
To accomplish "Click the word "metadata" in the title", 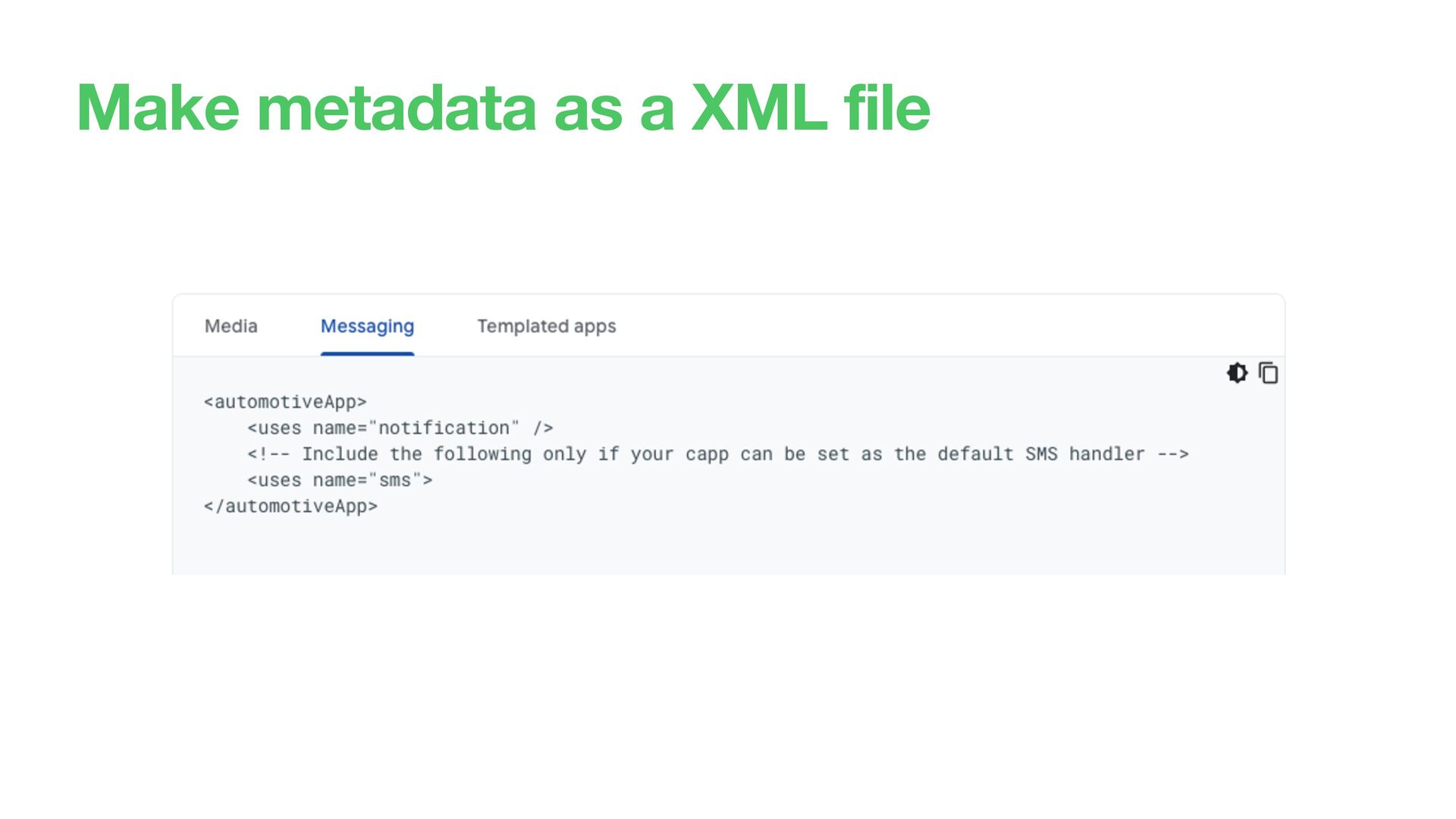I will [397, 108].
